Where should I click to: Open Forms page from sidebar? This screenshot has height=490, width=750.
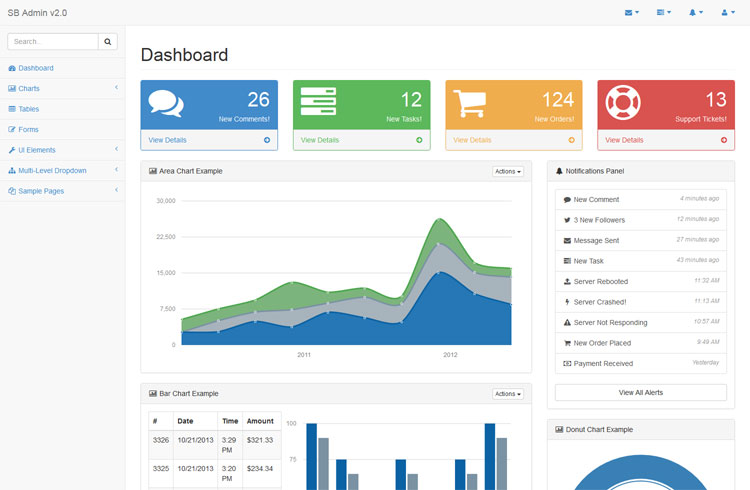(x=28, y=129)
